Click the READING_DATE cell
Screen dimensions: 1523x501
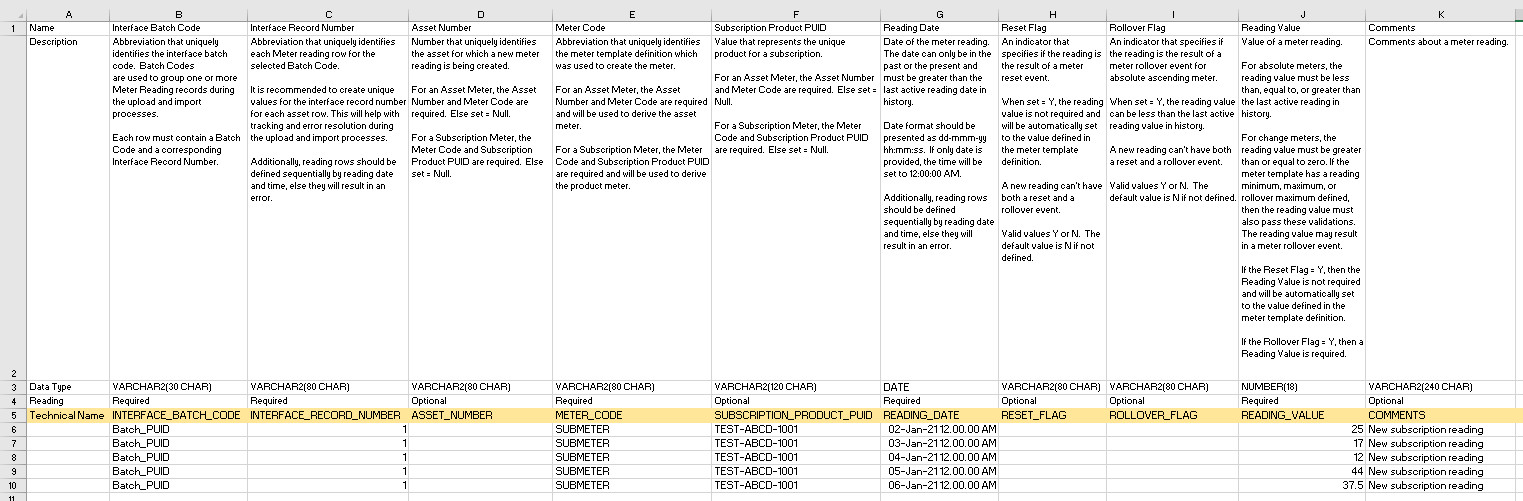(939, 414)
